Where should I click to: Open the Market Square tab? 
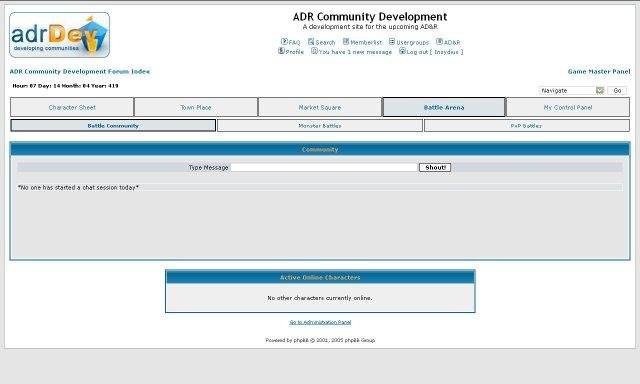pos(320,107)
